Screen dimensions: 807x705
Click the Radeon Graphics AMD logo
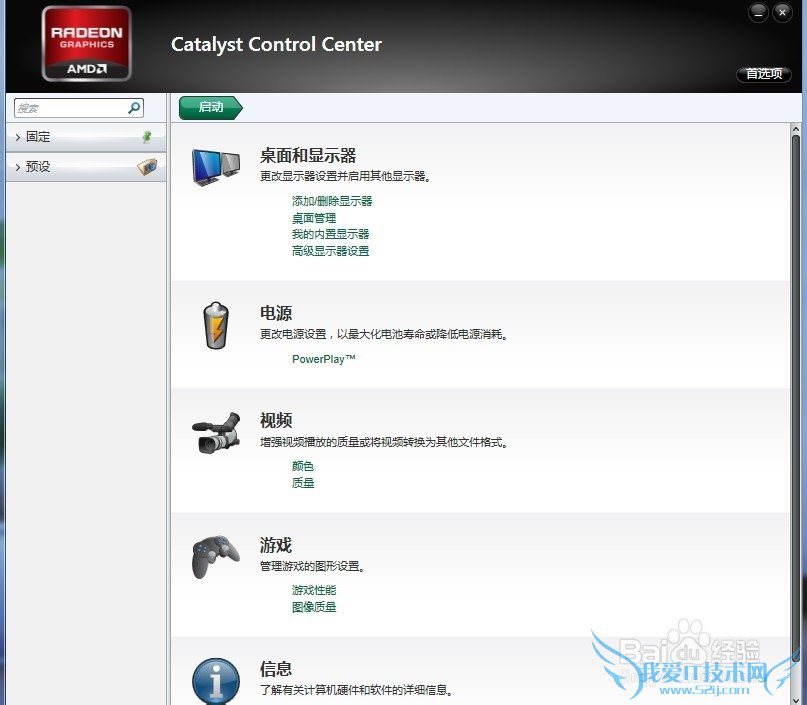pyautogui.click(x=86, y=44)
